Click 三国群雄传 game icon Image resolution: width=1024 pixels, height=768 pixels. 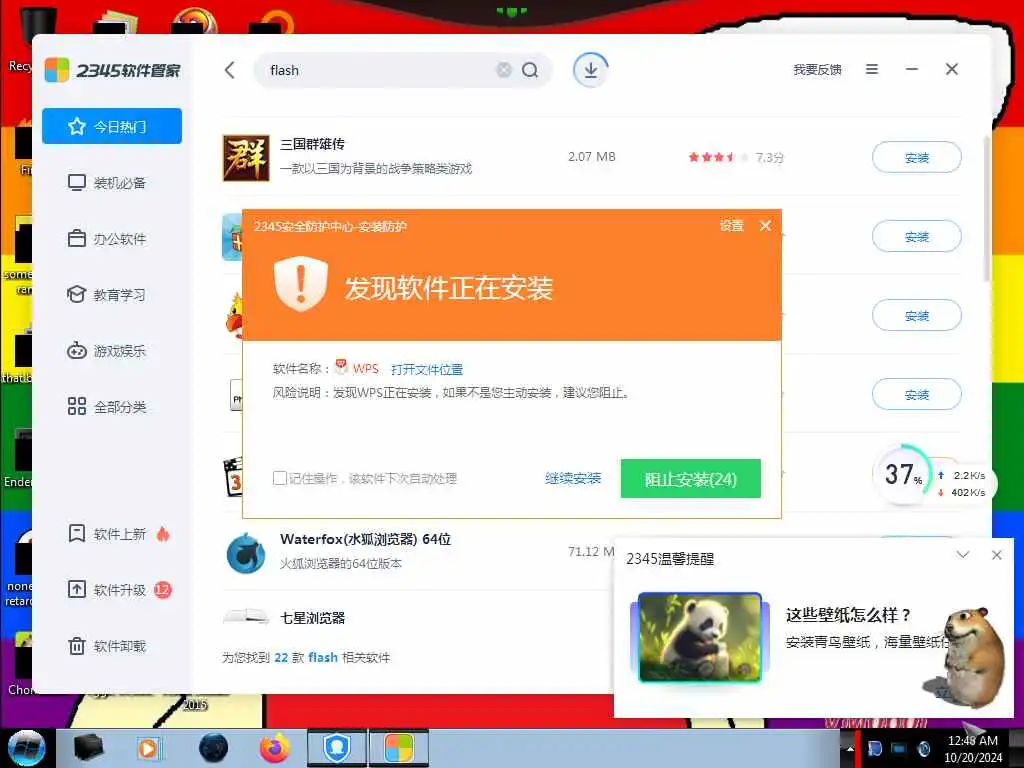(246, 157)
